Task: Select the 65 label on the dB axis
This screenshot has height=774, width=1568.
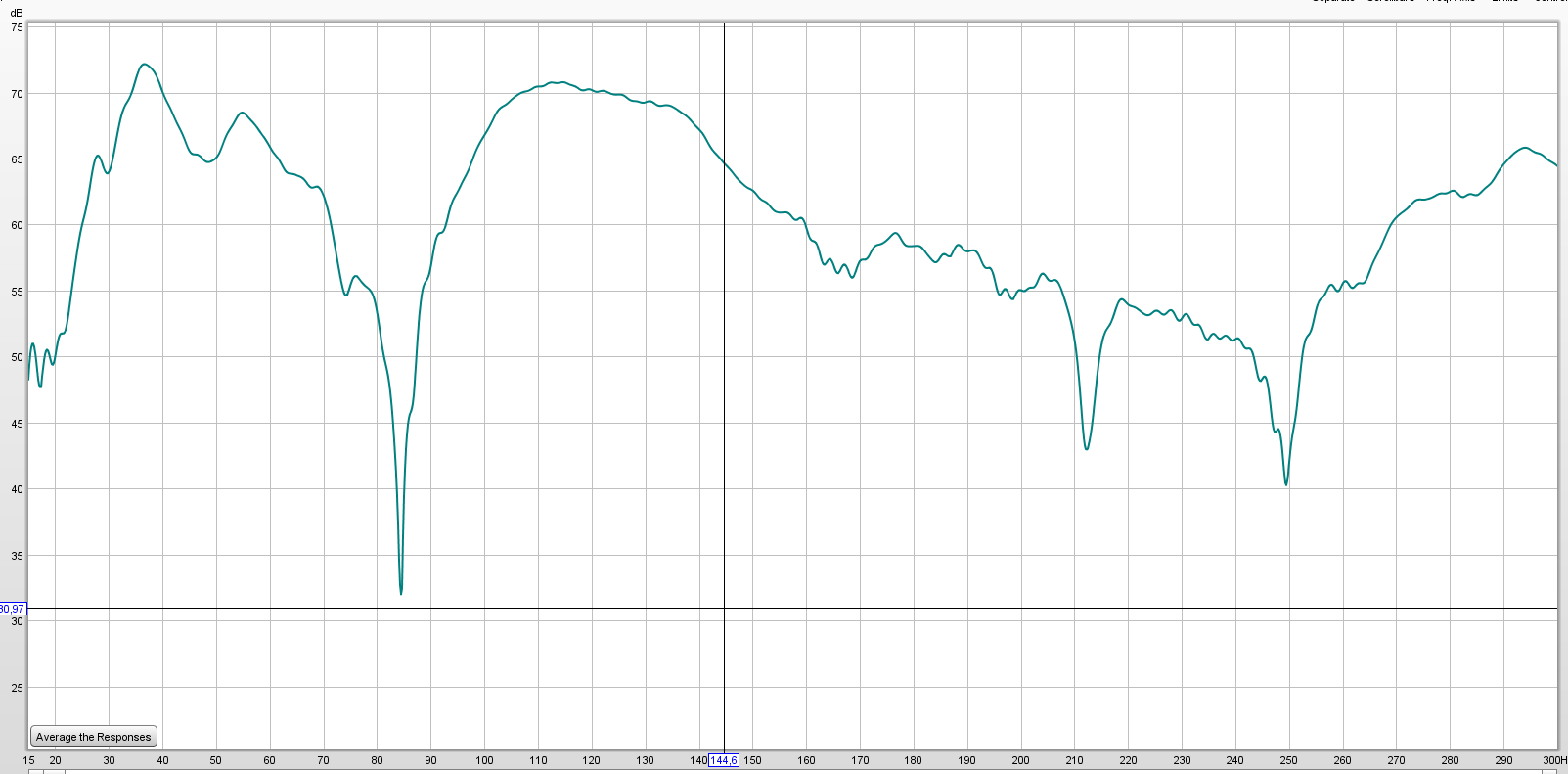Action: click(17, 159)
